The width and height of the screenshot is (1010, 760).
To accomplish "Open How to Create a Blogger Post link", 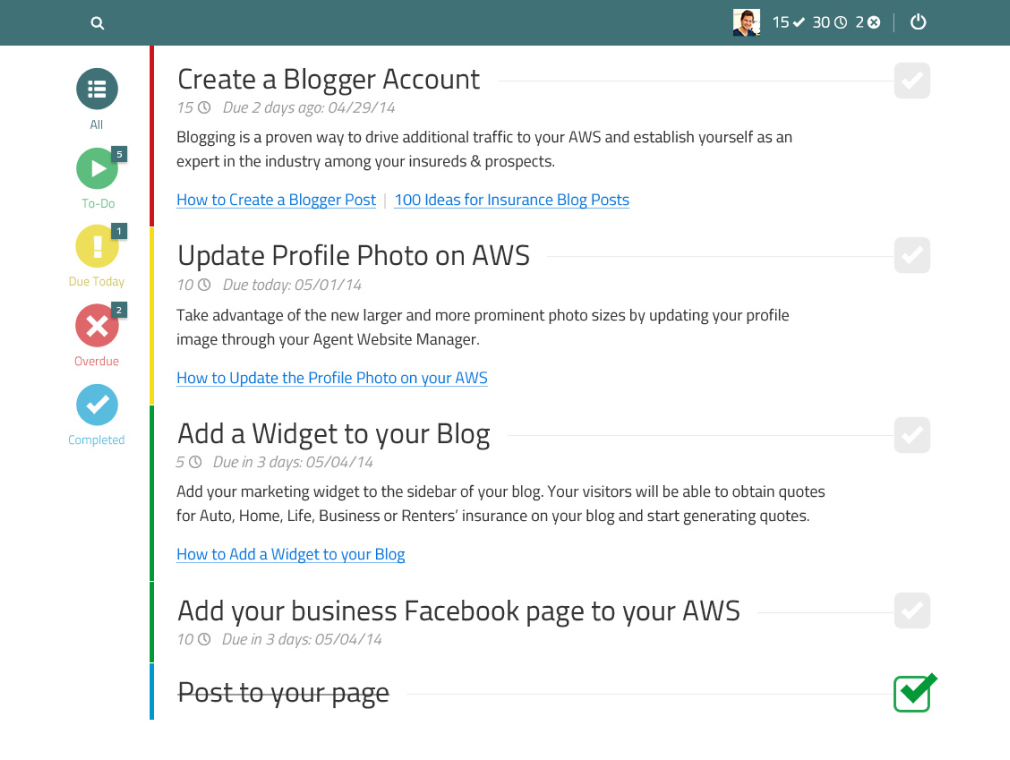I will [276, 200].
